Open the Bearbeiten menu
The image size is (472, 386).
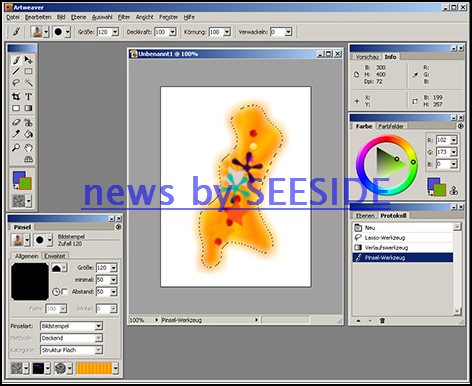38,17
